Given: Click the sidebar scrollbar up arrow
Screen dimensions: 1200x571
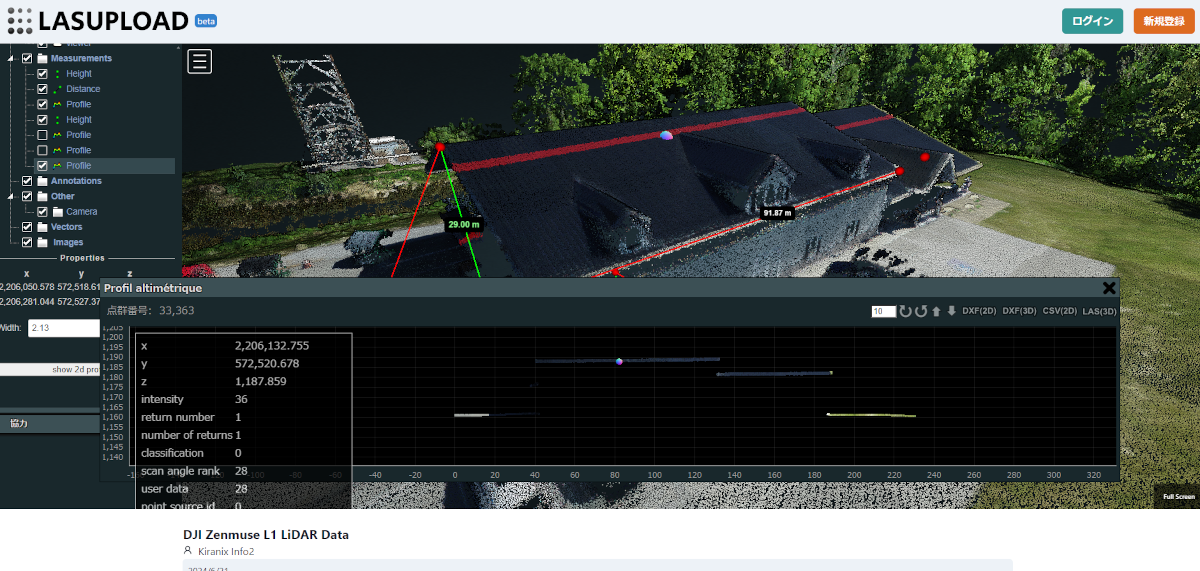Looking at the screenshot, I should click(x=178, y=48).
